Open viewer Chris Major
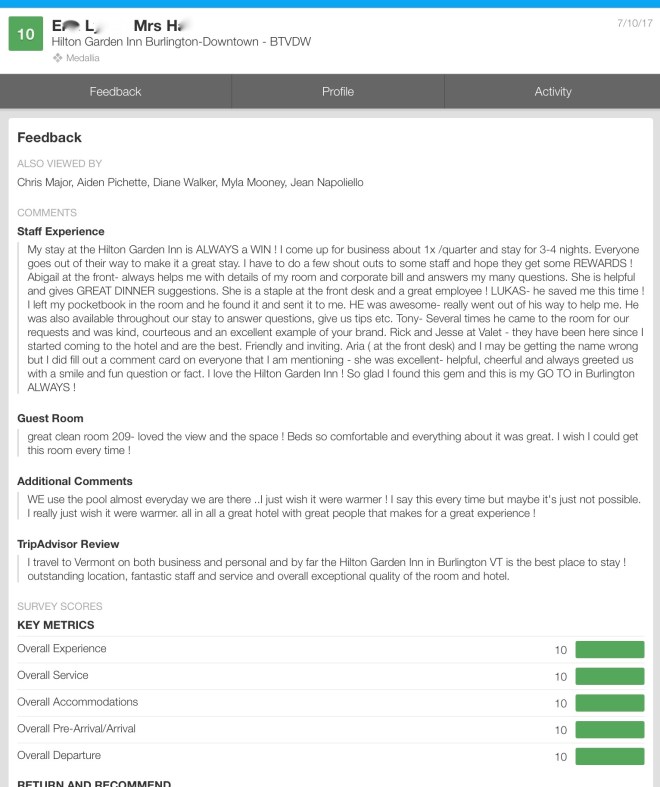 coord(46,183)
